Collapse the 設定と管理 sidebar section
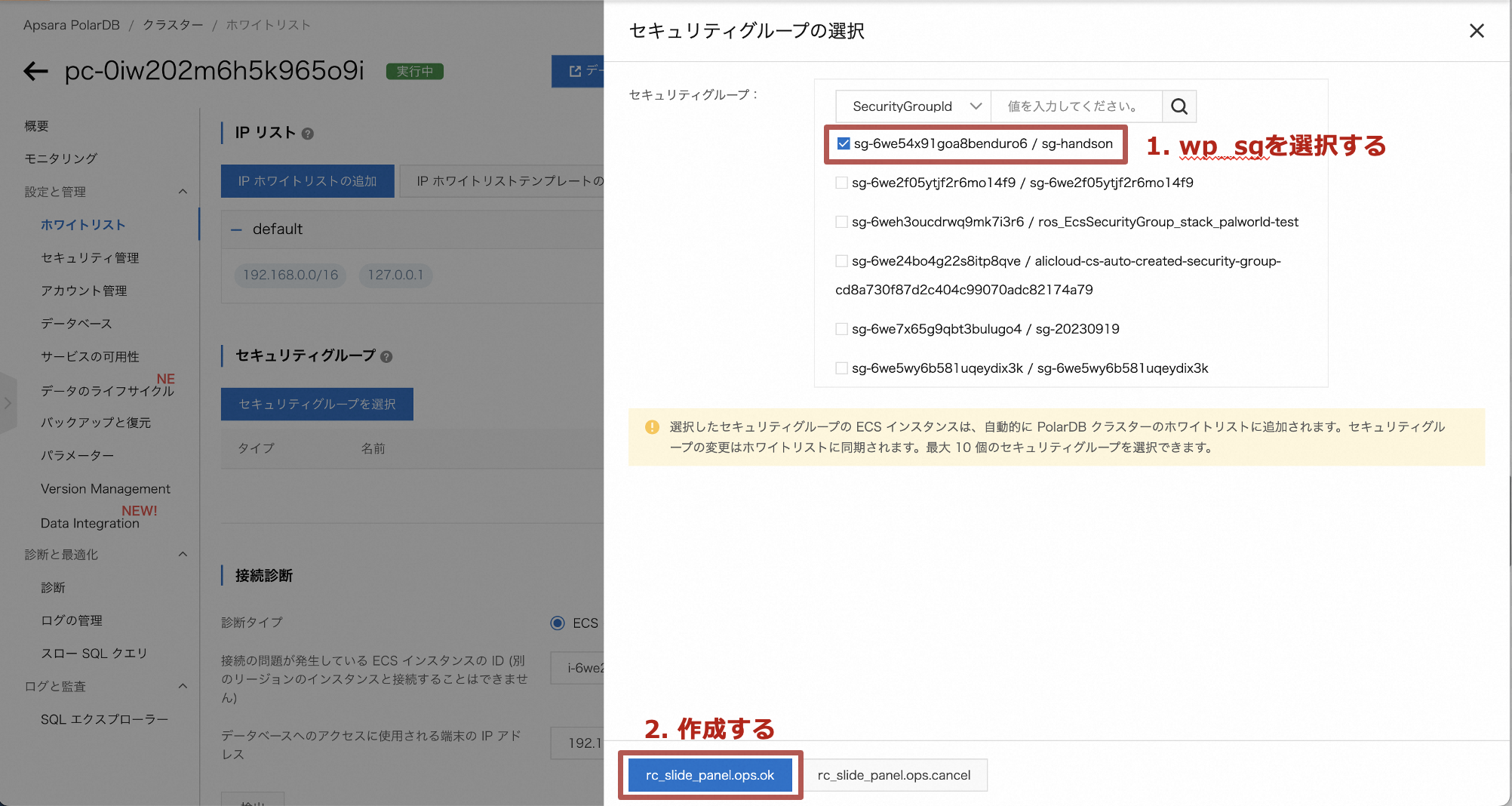 pyautogui.click(x=182, y=192)
